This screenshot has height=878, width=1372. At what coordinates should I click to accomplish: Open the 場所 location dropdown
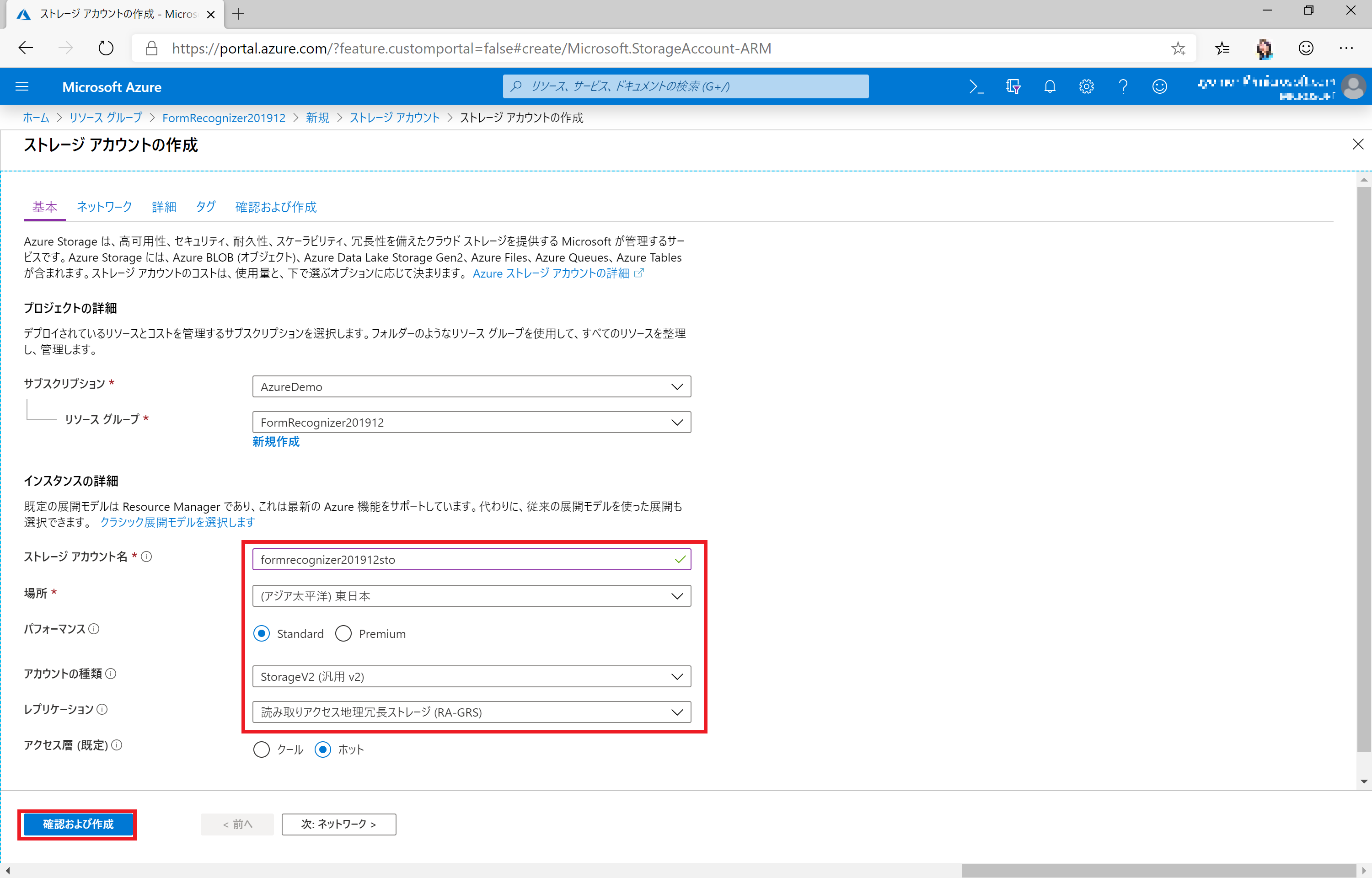click(x=472, y=596)
